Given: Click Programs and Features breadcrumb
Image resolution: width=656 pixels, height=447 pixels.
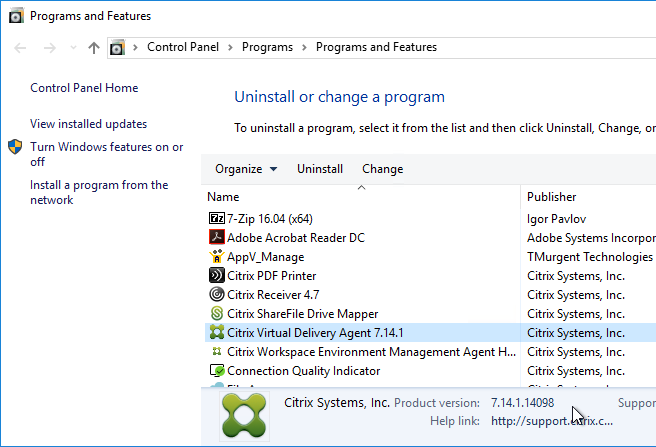Looking at the screenshot, I should [x=376, y=47].
